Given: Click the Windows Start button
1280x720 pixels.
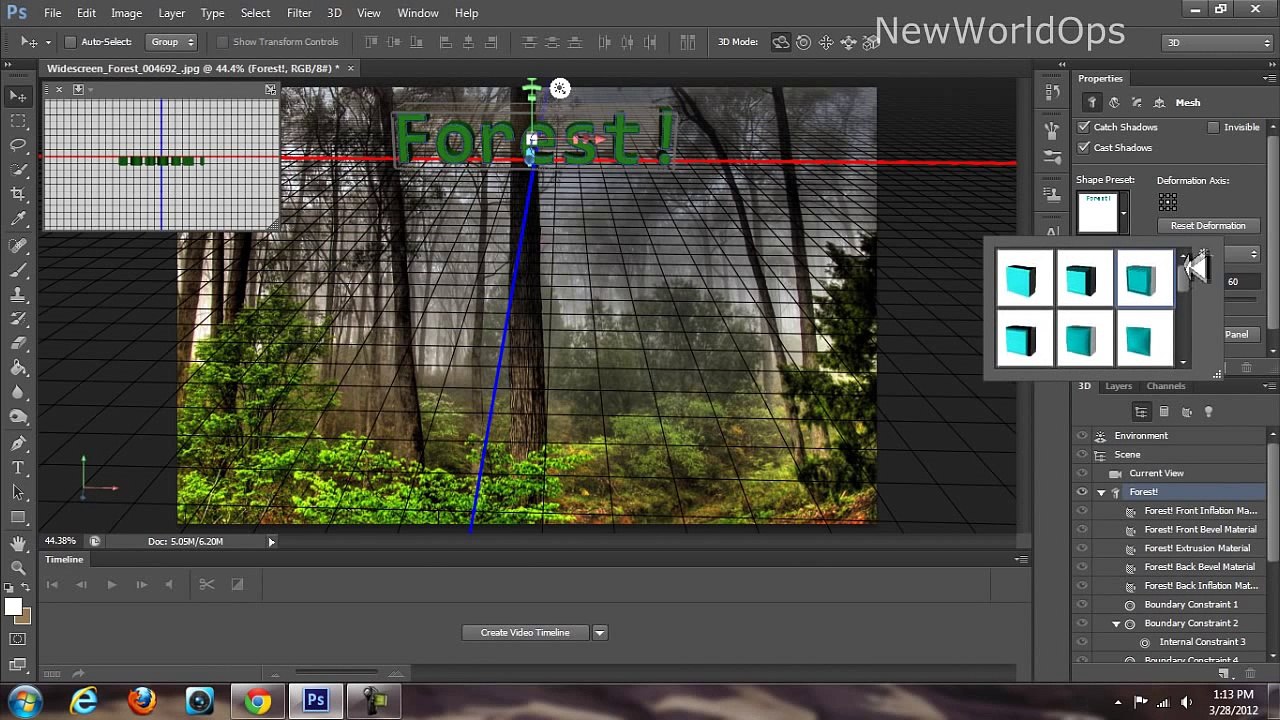Looking at the screenshot, I should point(25,701).
